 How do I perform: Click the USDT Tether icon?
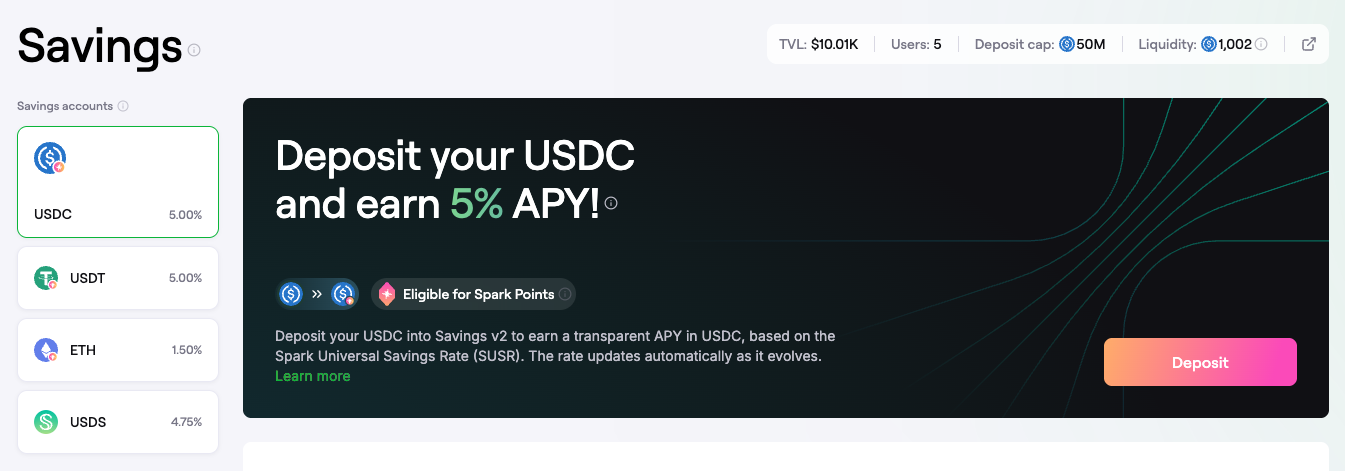click(x=46, y=278)
